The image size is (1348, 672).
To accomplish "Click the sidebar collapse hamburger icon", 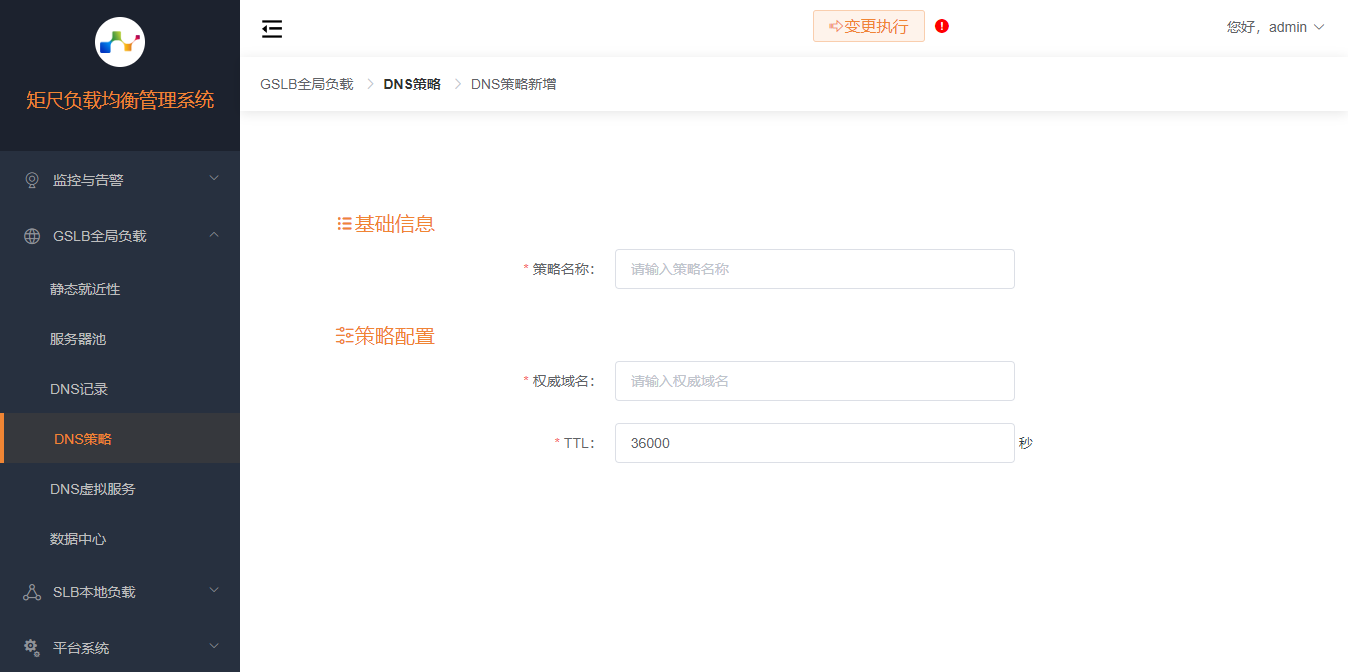I will pyautogui.click(x=271, y=28).
